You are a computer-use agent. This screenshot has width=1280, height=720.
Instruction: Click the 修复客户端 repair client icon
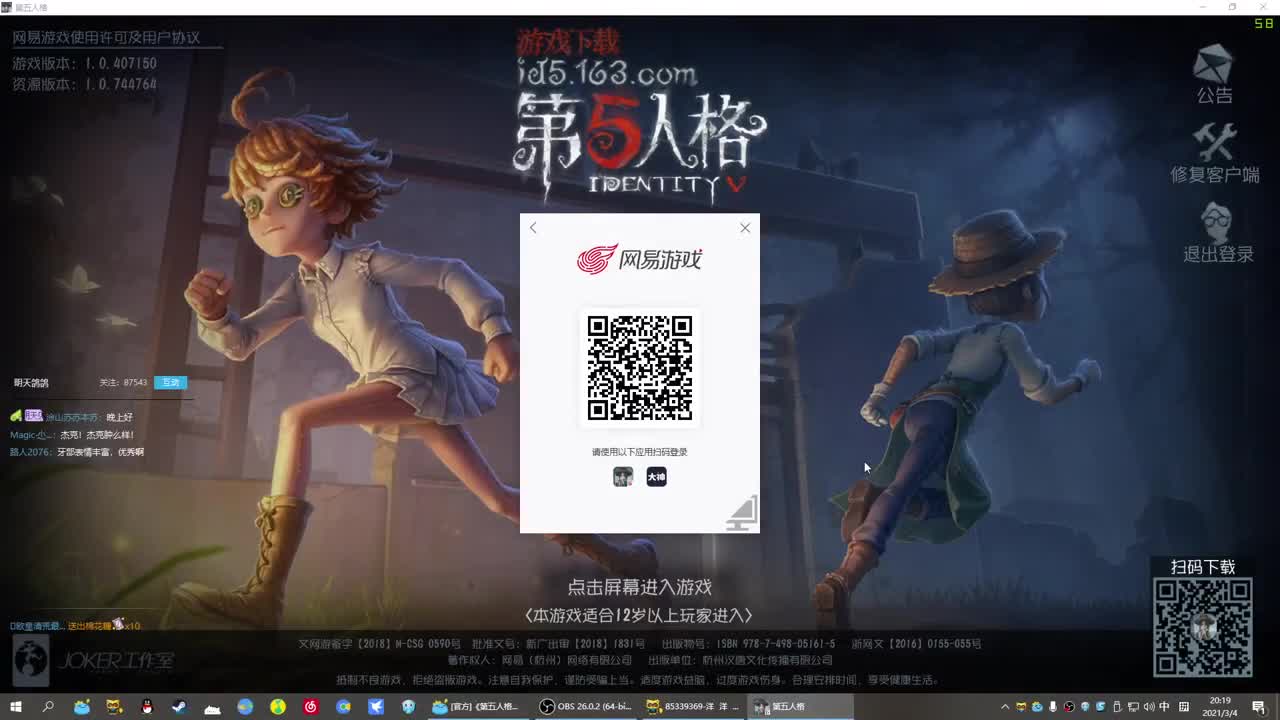point(1215,154)
